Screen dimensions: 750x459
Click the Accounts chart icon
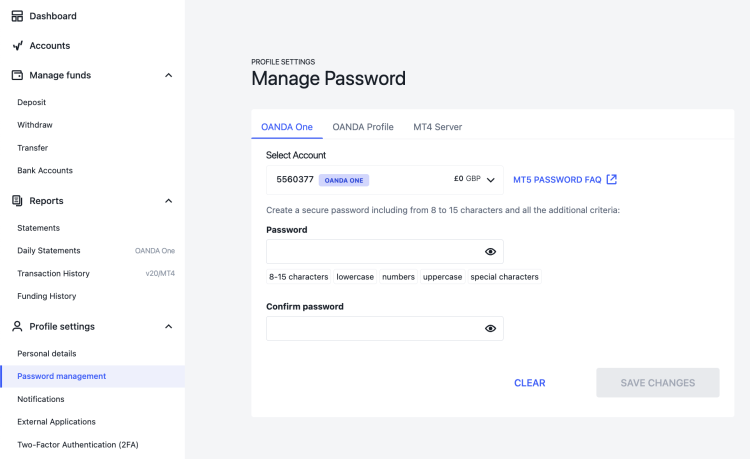pos(18,45)
